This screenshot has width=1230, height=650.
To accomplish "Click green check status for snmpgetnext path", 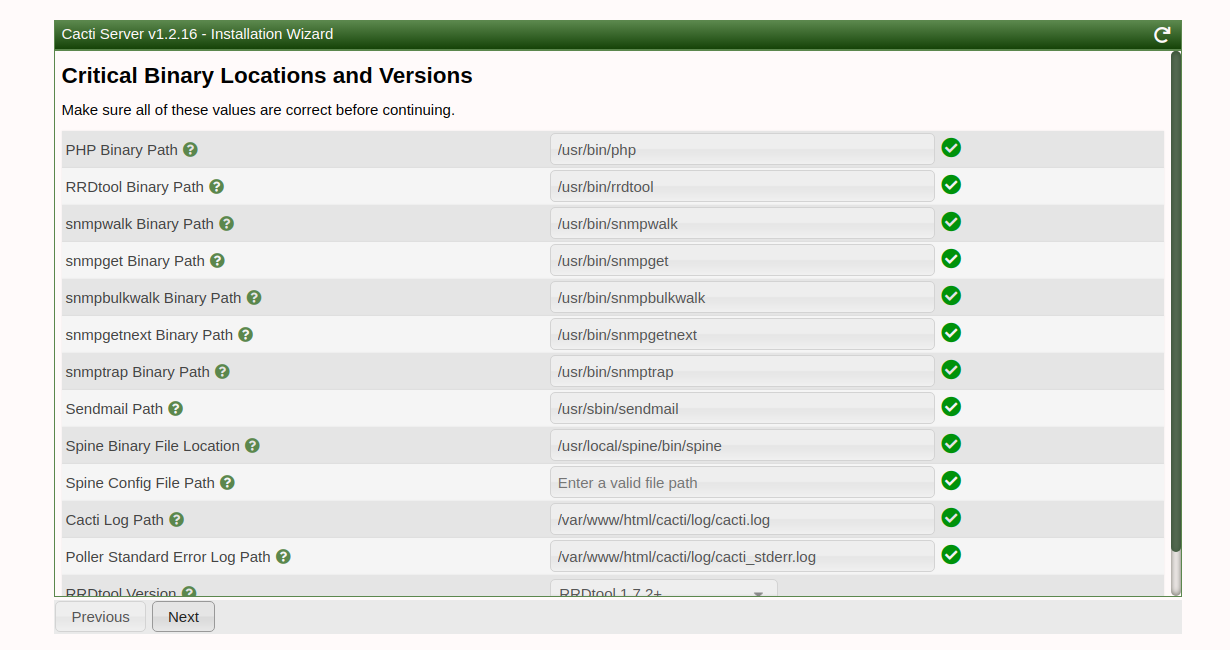I will 951,333.
